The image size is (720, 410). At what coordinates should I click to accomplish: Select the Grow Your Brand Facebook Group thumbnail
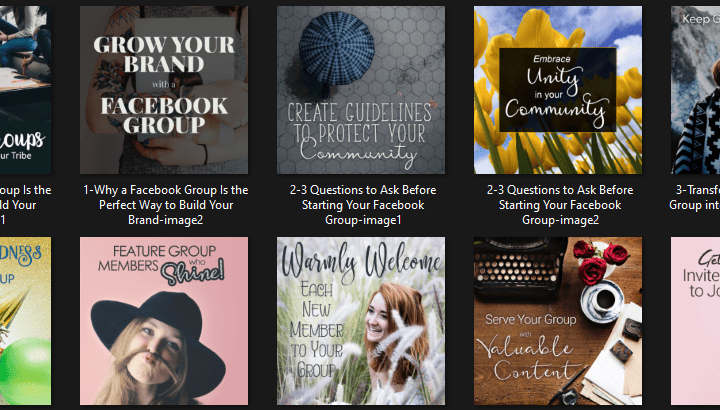164,90
